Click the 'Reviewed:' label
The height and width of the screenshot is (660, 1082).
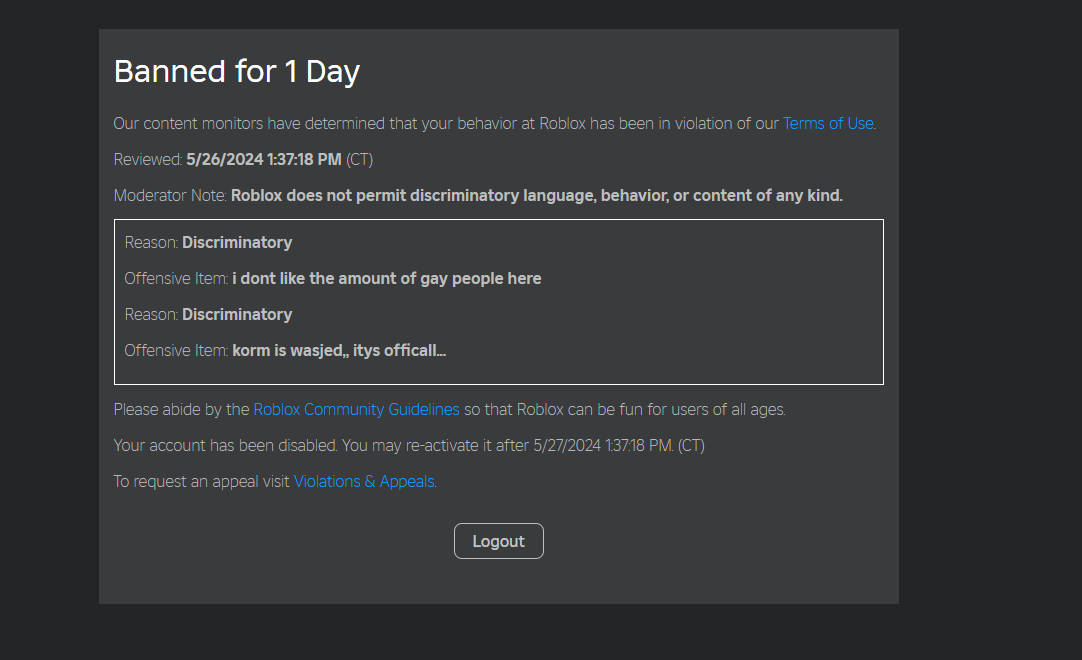(148, 160)
